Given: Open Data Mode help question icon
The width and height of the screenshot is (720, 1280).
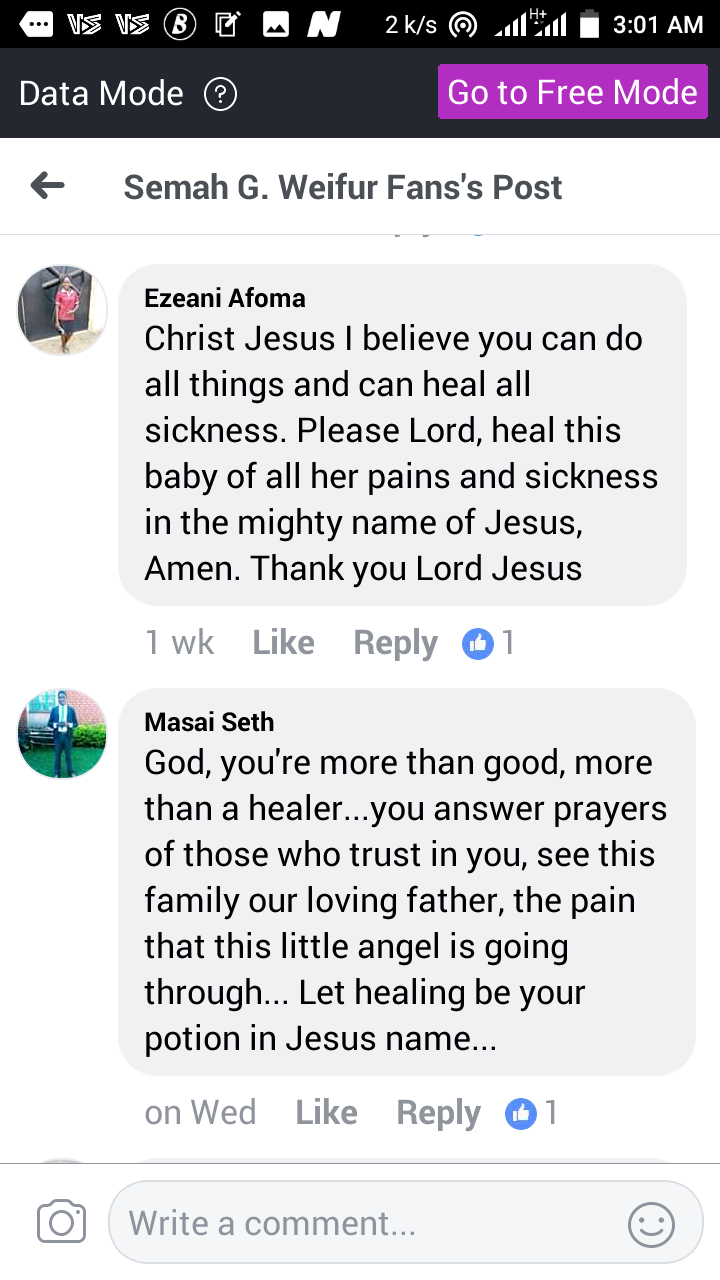Looking at the screenshot, I should pyautogui.click(x=220, y=94).
